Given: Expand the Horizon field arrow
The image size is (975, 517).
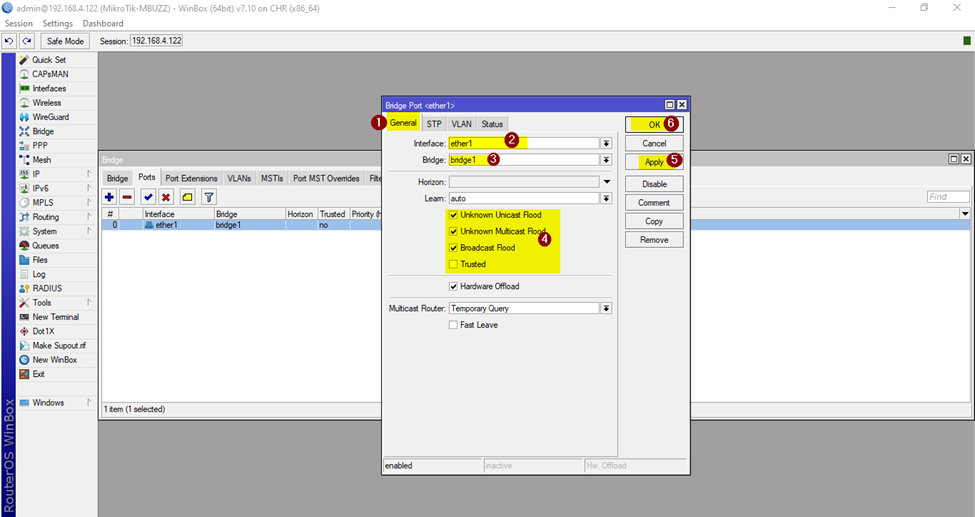Looking at the screenshot, I should pyautogui.click(x=607, y=182).
